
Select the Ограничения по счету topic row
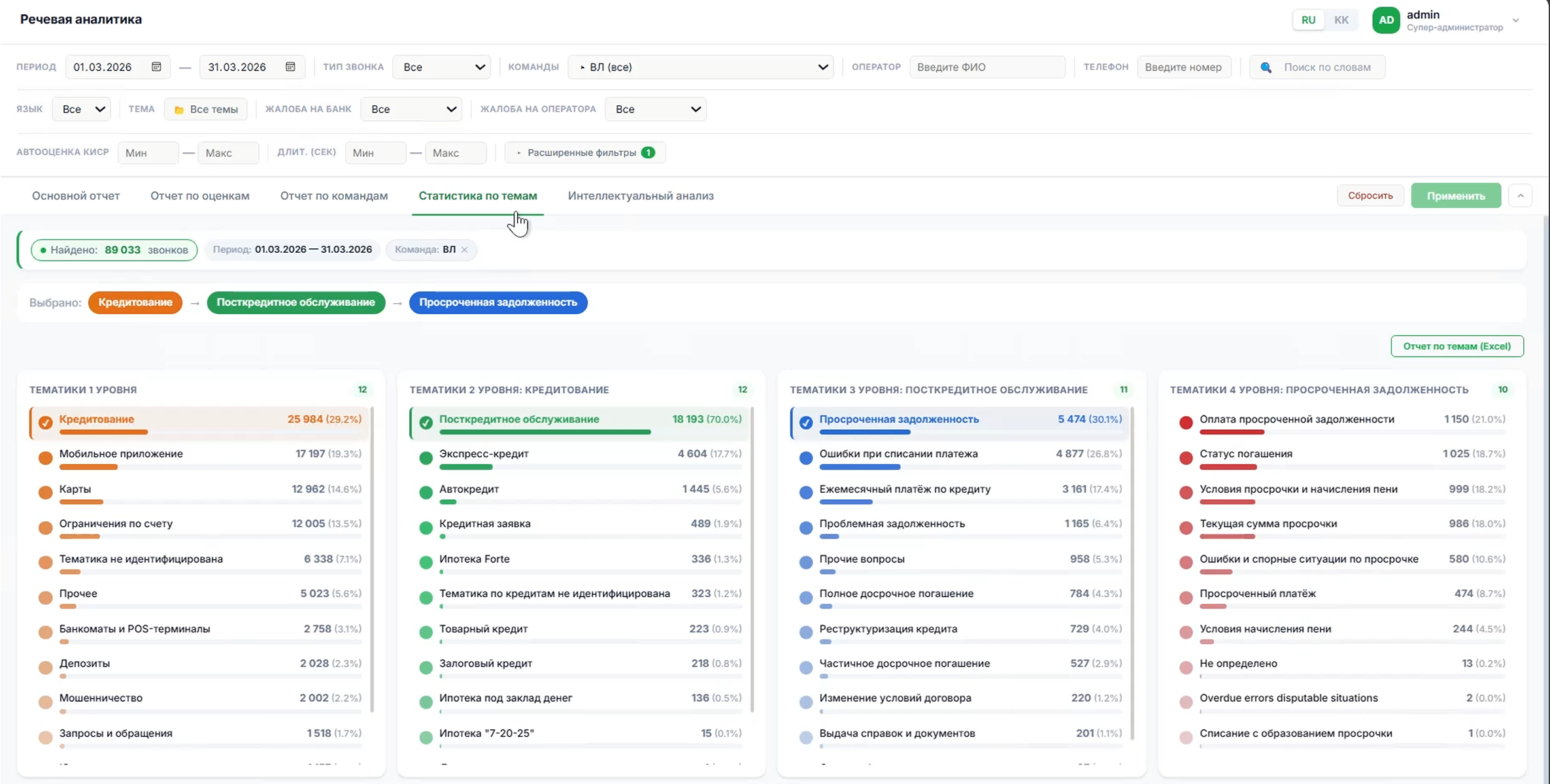point(200,529)
